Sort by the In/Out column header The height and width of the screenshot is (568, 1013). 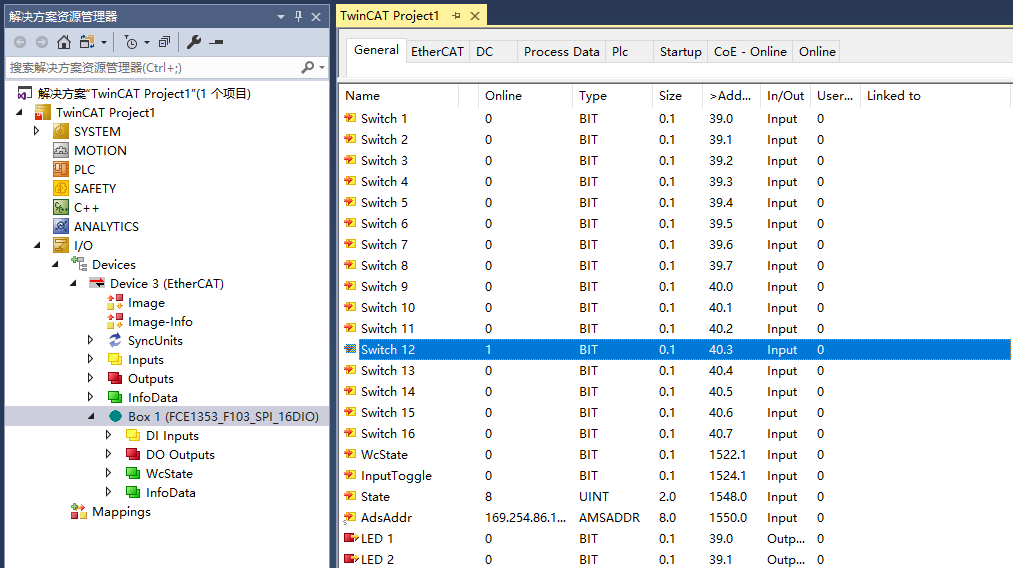786,96
